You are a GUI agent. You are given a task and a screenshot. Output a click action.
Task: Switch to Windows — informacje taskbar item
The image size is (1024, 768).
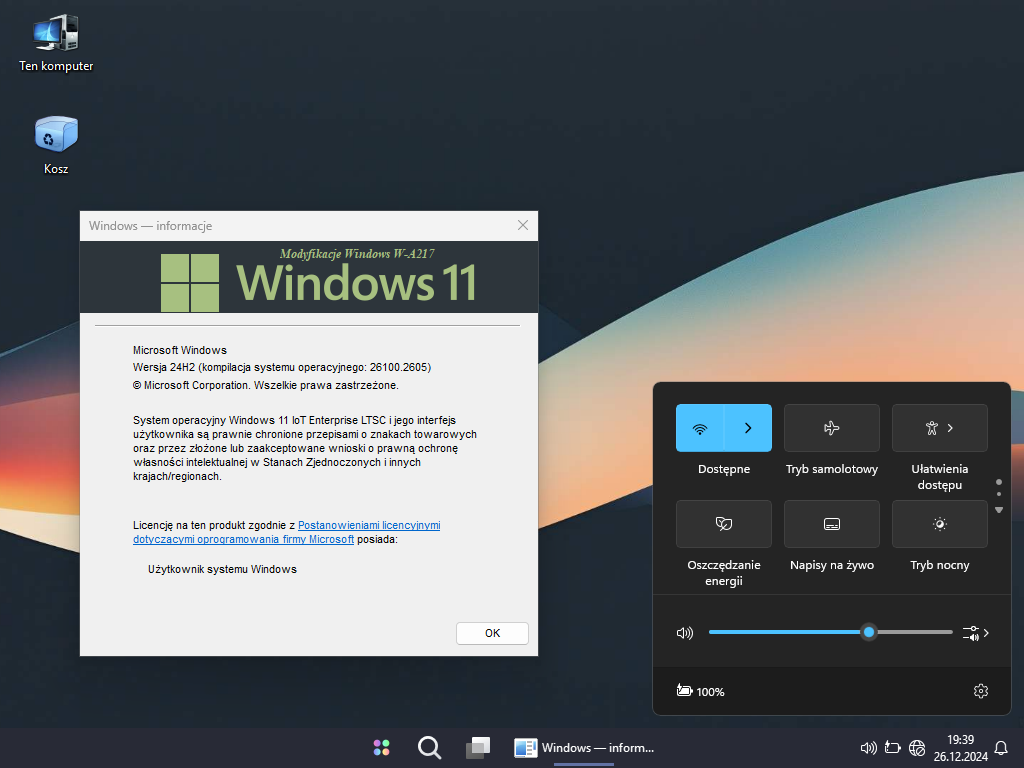coord(584,748)
